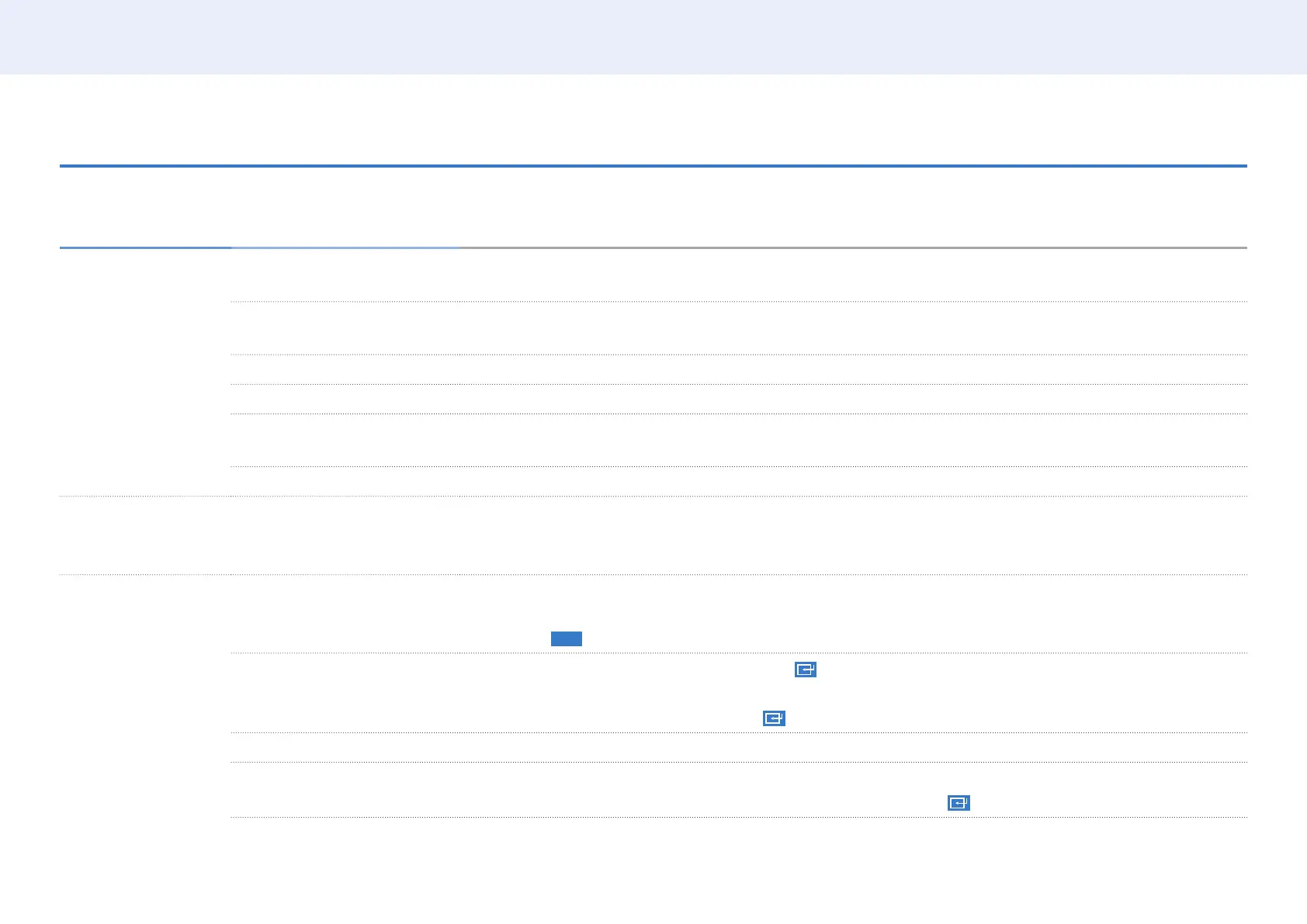Select the full-width blank middle table row
This screenshot has width=1307, height=924.
pyautogui.click(x=653, y=535)
